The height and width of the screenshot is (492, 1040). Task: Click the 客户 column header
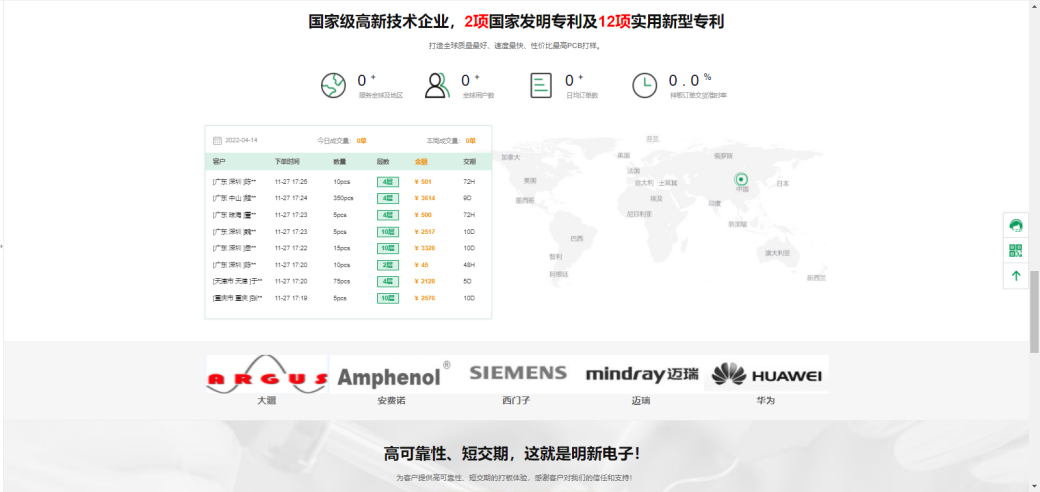[x=219, y=161]
